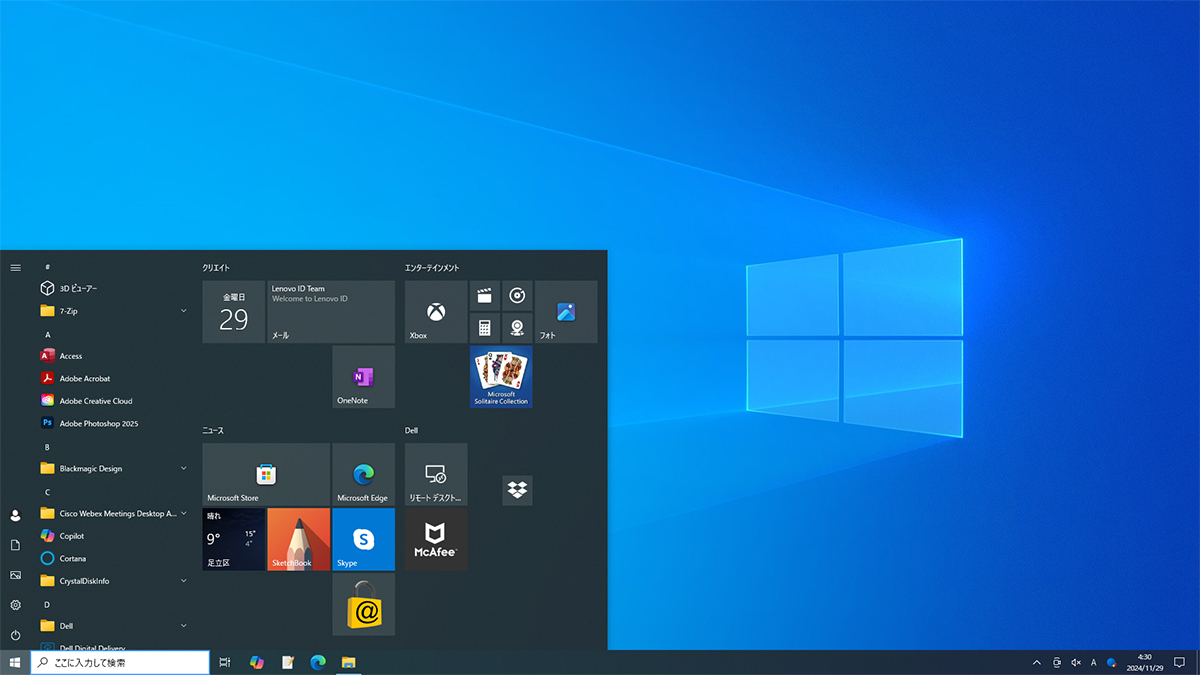This screenshot has width=1200, height=675.
Task: Click the taskbar search box
Action: (x=120, y=662)
